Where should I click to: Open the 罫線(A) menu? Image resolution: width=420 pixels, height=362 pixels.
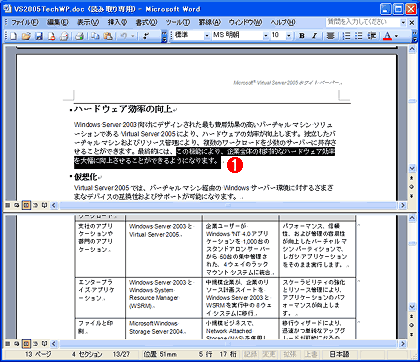[210, 22]
